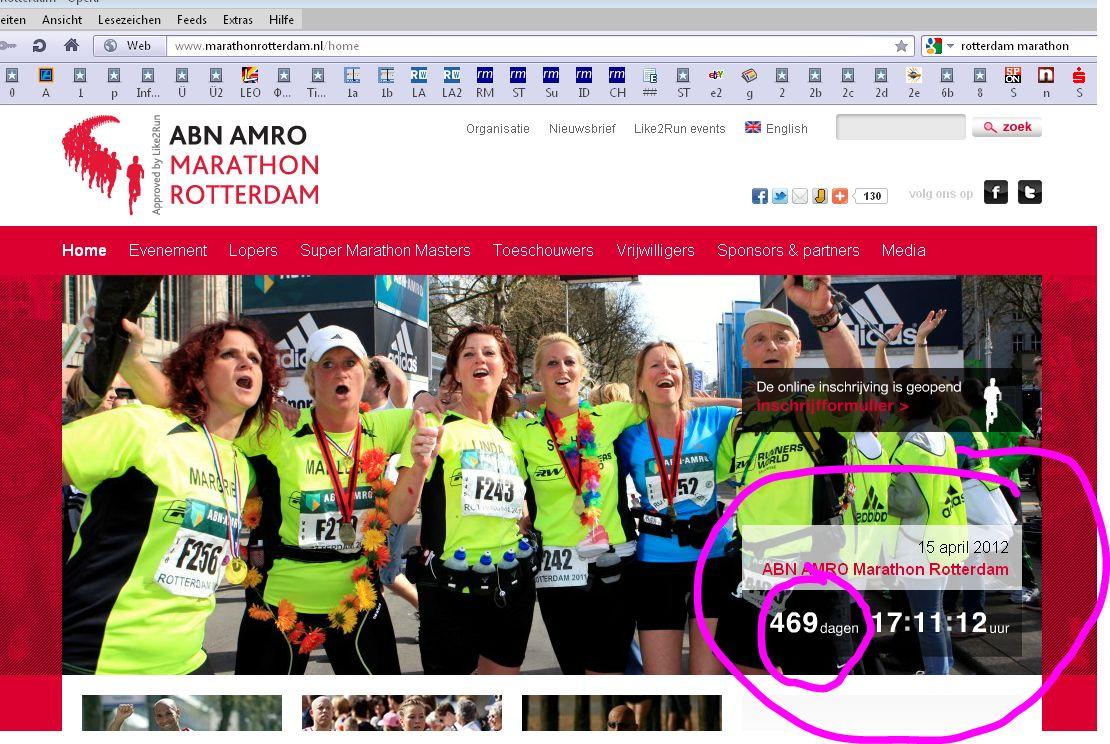Open the 'RM' bookmark
Screen dimensions: 1110x744
[485, 82]
